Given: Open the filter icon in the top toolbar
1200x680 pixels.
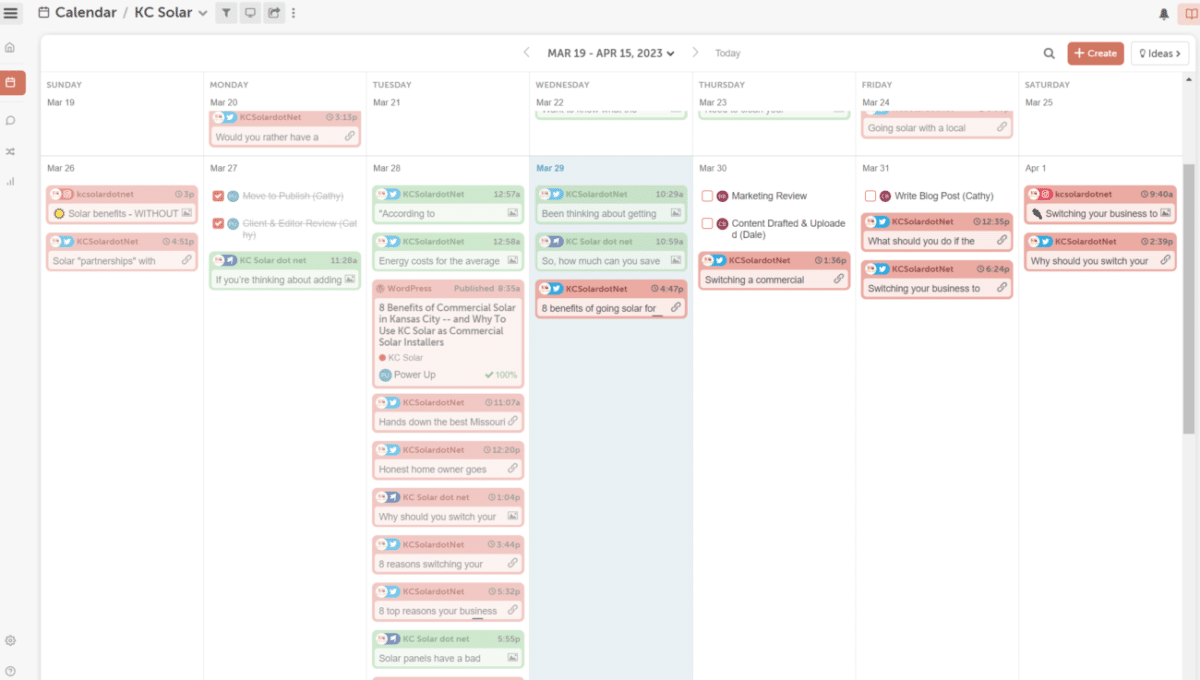Looking at the screenshot, I should [x=226, y=12].
